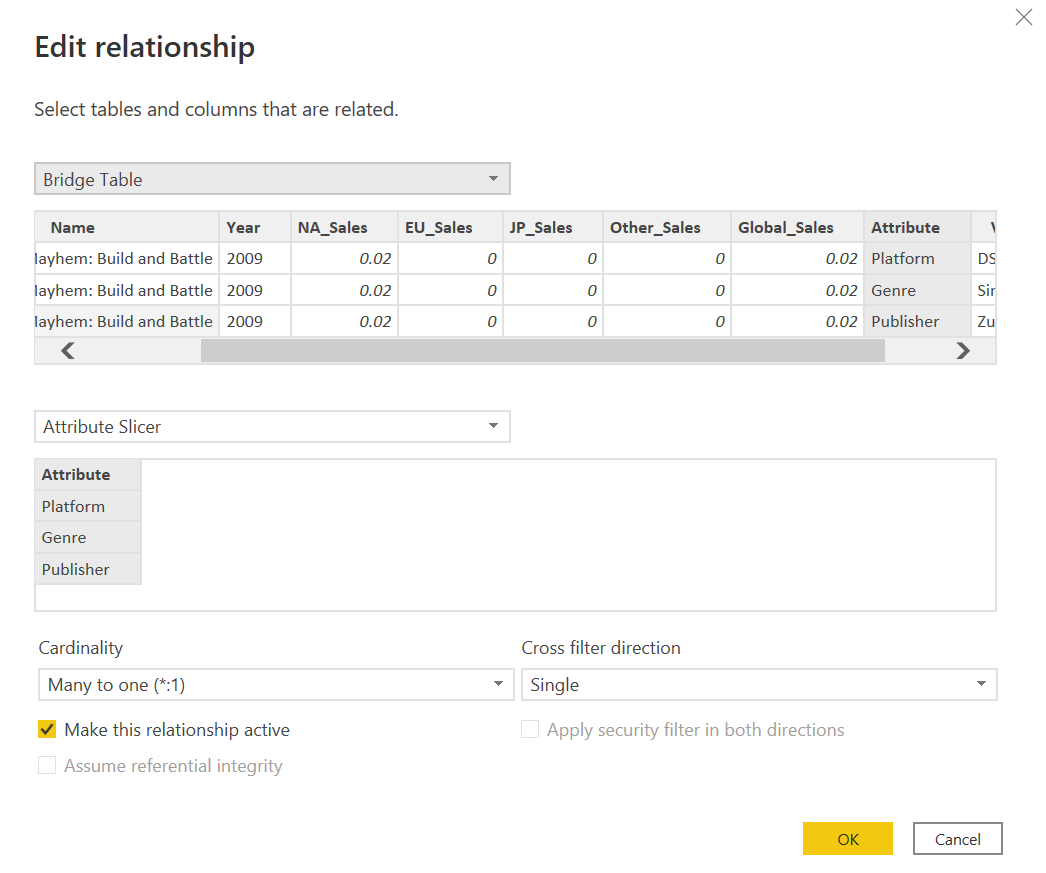Open the Attribute Slicer table dropdown
Viewport: 1046px width, 873px height.
pos(272,426)
